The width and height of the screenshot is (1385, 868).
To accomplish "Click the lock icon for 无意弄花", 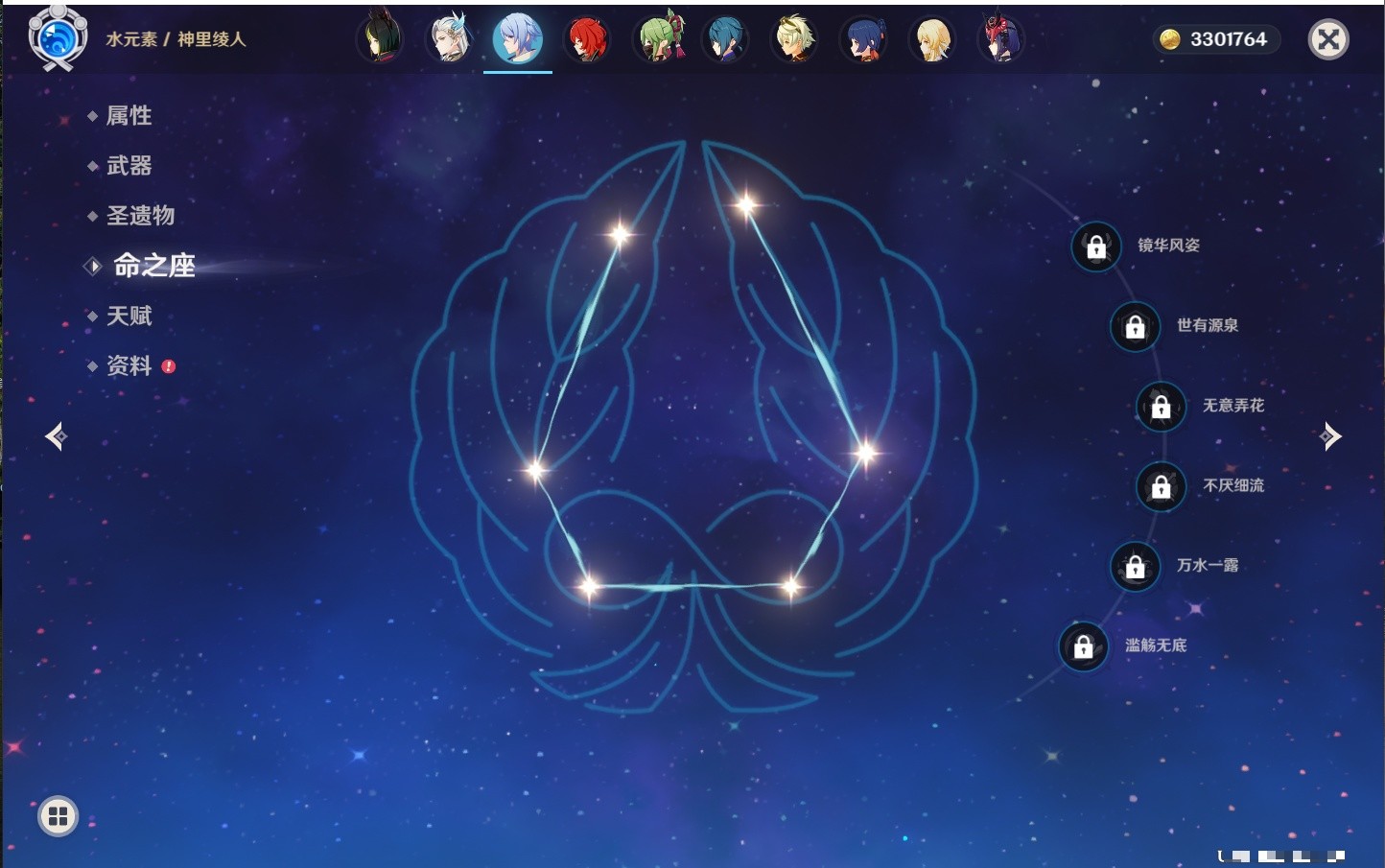I will pos(1162,407).
